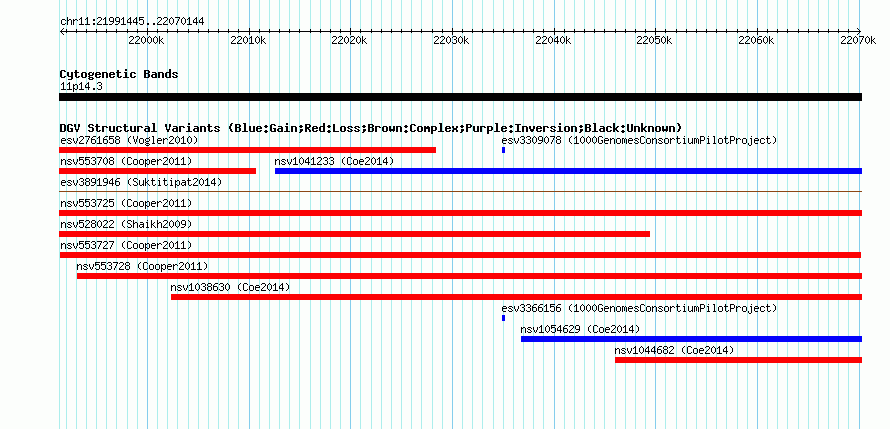The height and width of the screenshot is (429, 890).
Task: Click the 22020k ruler tick label
Action: pyautogui.click(x=350, y=40)
